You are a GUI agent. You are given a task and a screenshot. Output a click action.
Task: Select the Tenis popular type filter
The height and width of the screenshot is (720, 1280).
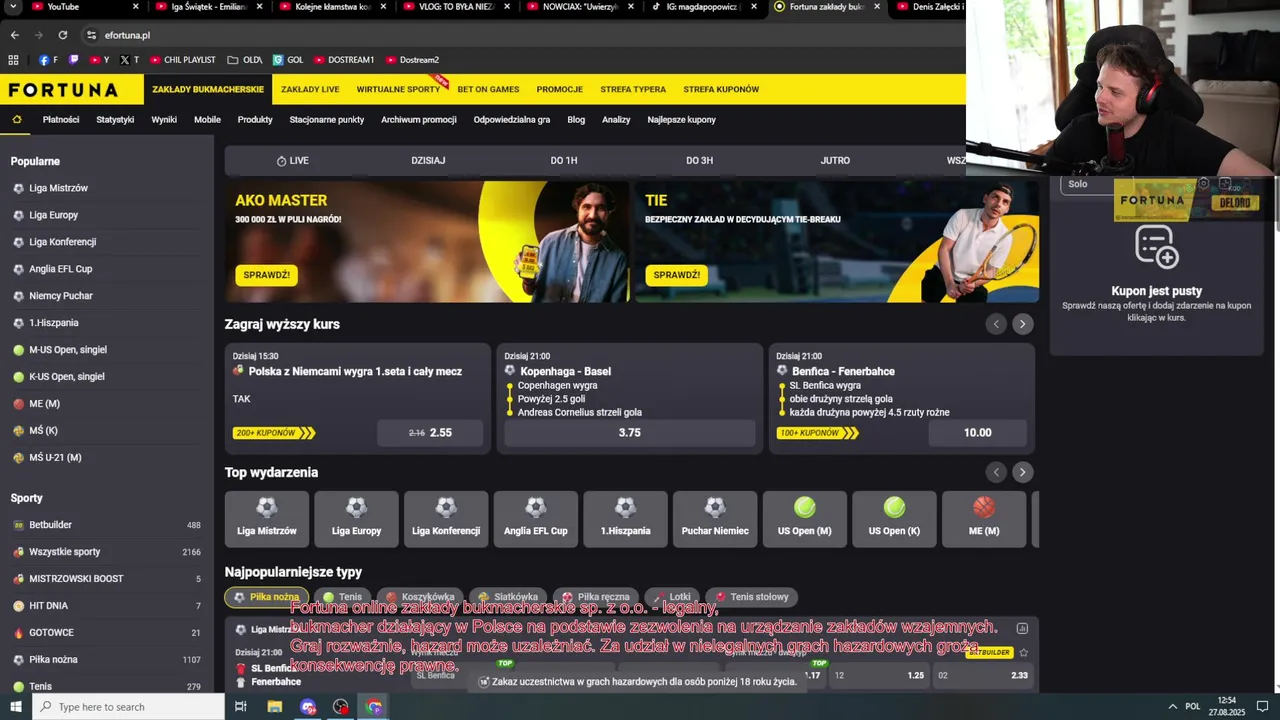point(342,597)
